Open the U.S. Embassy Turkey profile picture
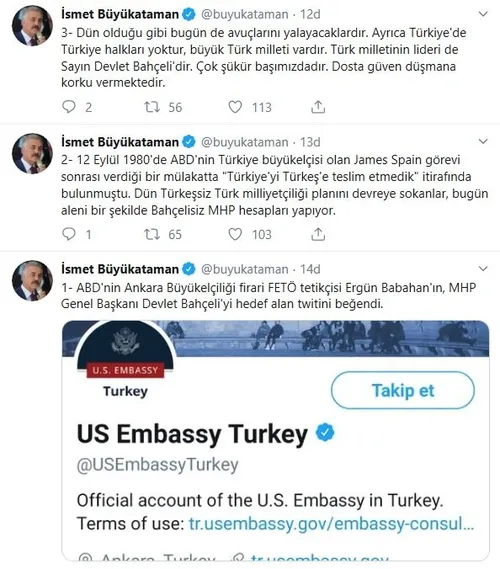 click(126, 350)
